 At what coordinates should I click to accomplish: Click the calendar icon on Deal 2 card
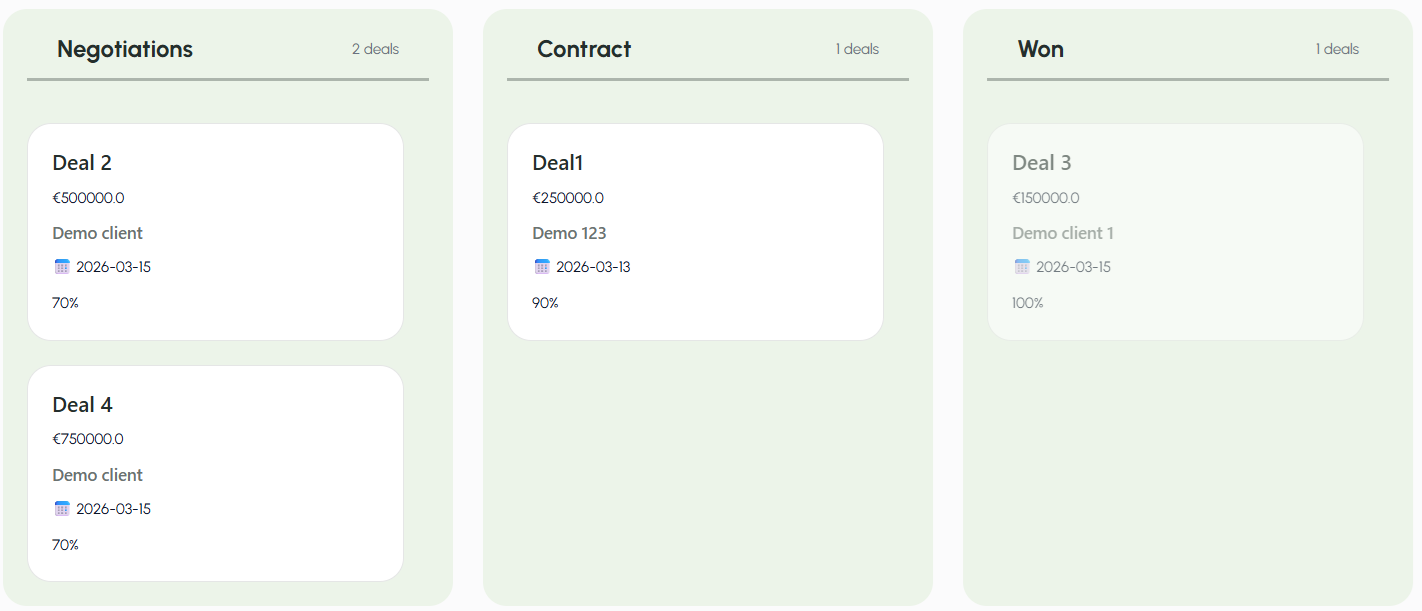click(x=62, y=267)
